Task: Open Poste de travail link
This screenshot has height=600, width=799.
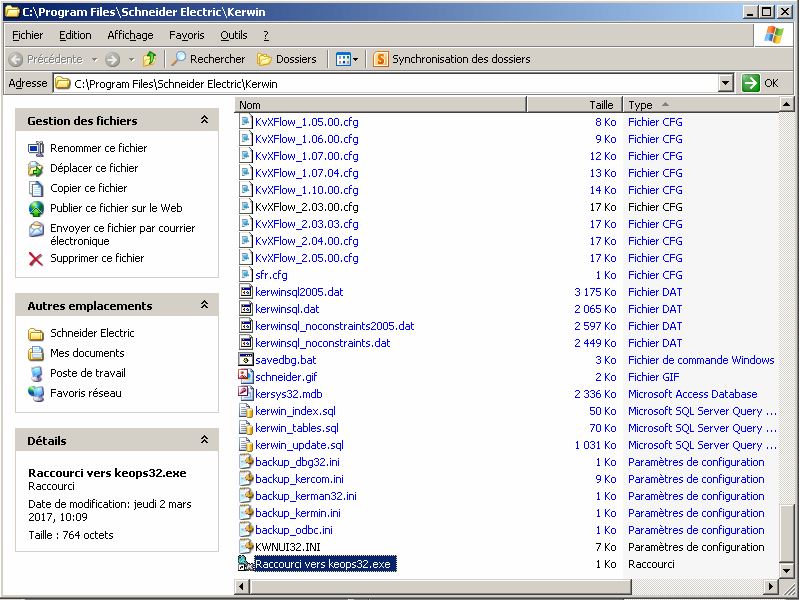Action: point(88,373)
